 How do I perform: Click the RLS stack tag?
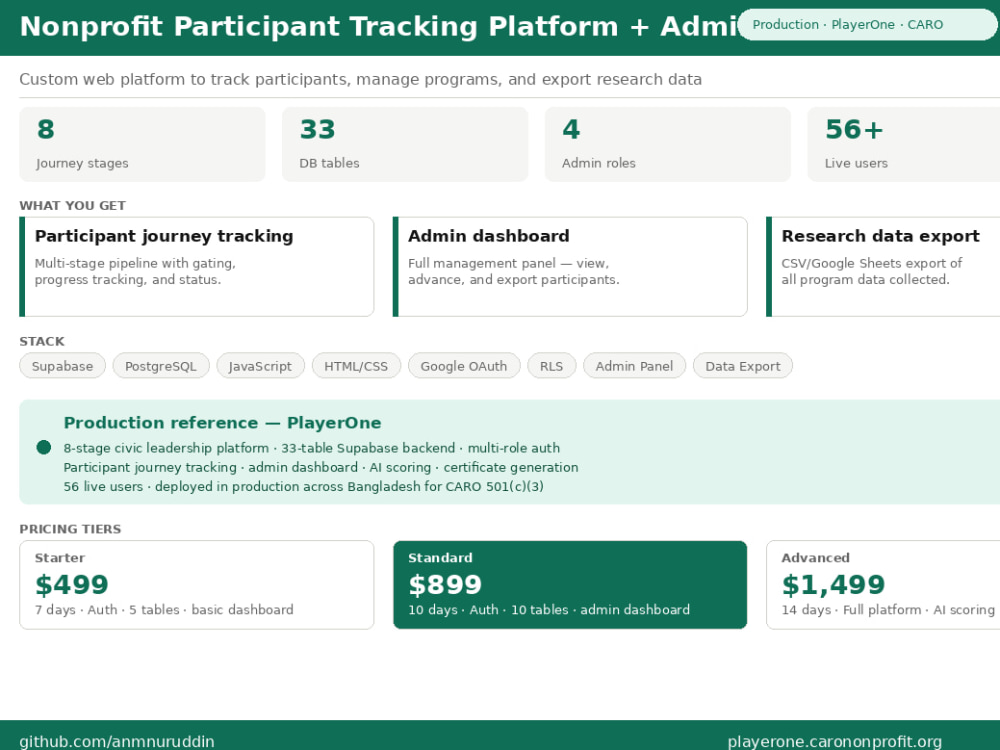click(x=552, y=366)
